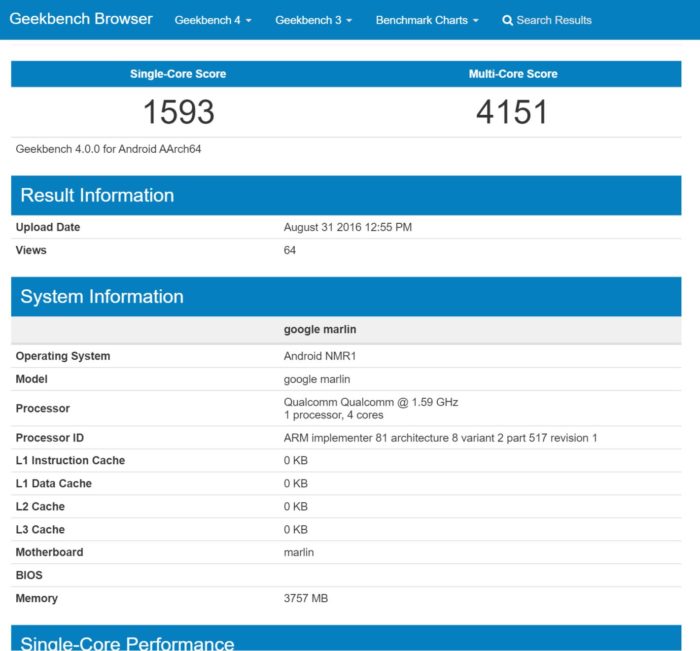Select the 1 processor, 4 cores text
The height and width of the screenshot is (651, 700).
(x=333, y=415)
